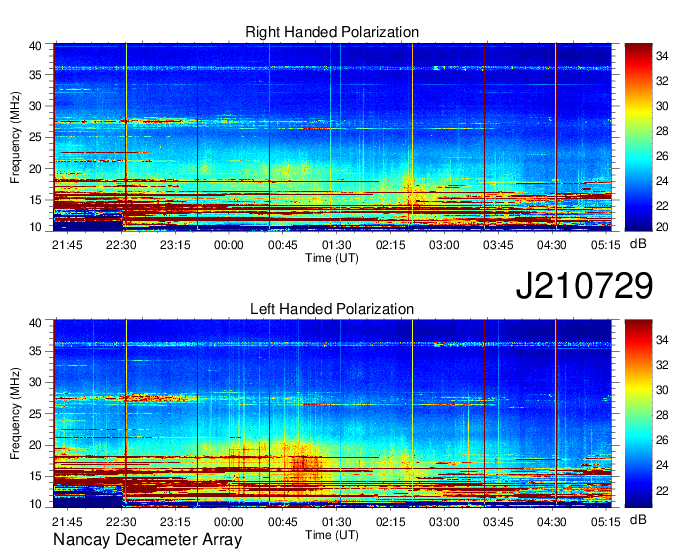Image resolution: width=680 pixels, height=552 pixels.
Task: Click "Time (UT)" label under the Right Handed plot
Action: click(x=332, y=258)
